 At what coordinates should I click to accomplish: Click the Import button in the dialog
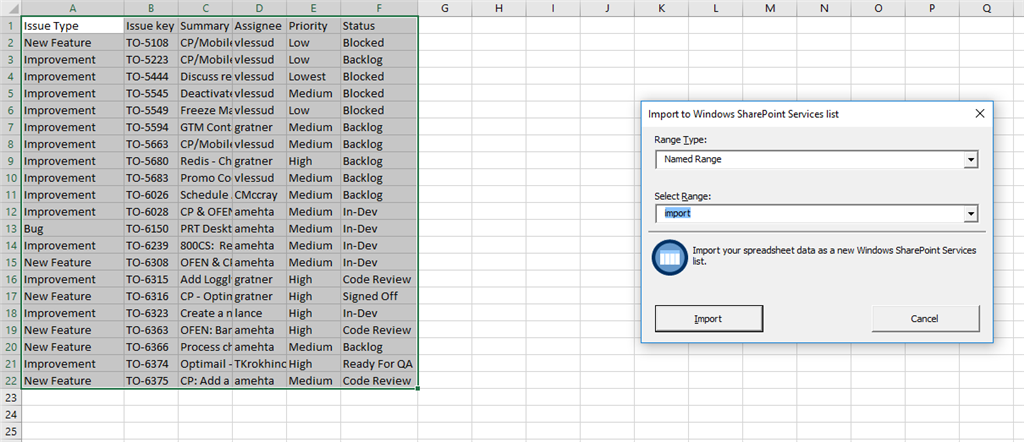709,319
